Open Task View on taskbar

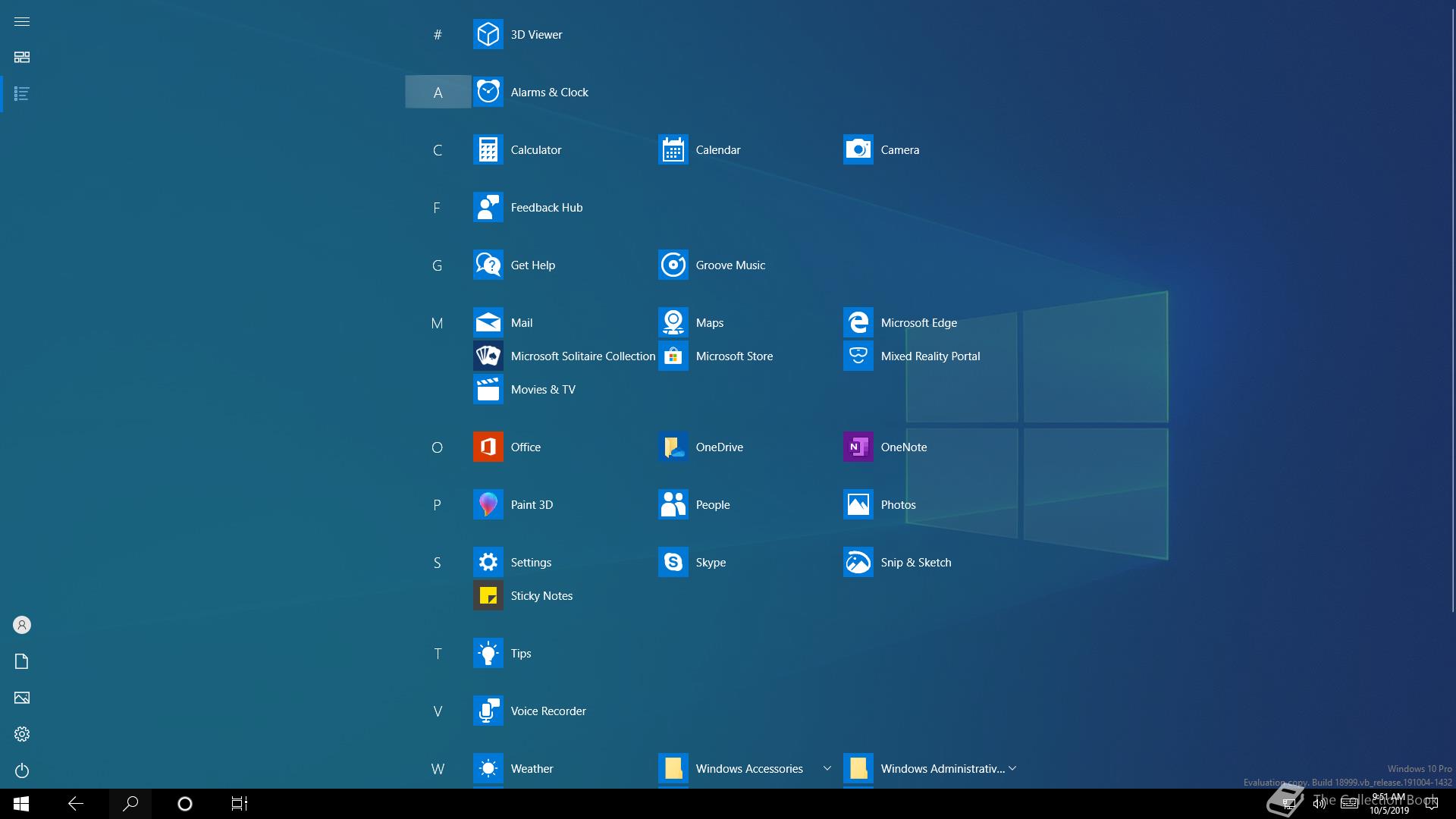240,804
